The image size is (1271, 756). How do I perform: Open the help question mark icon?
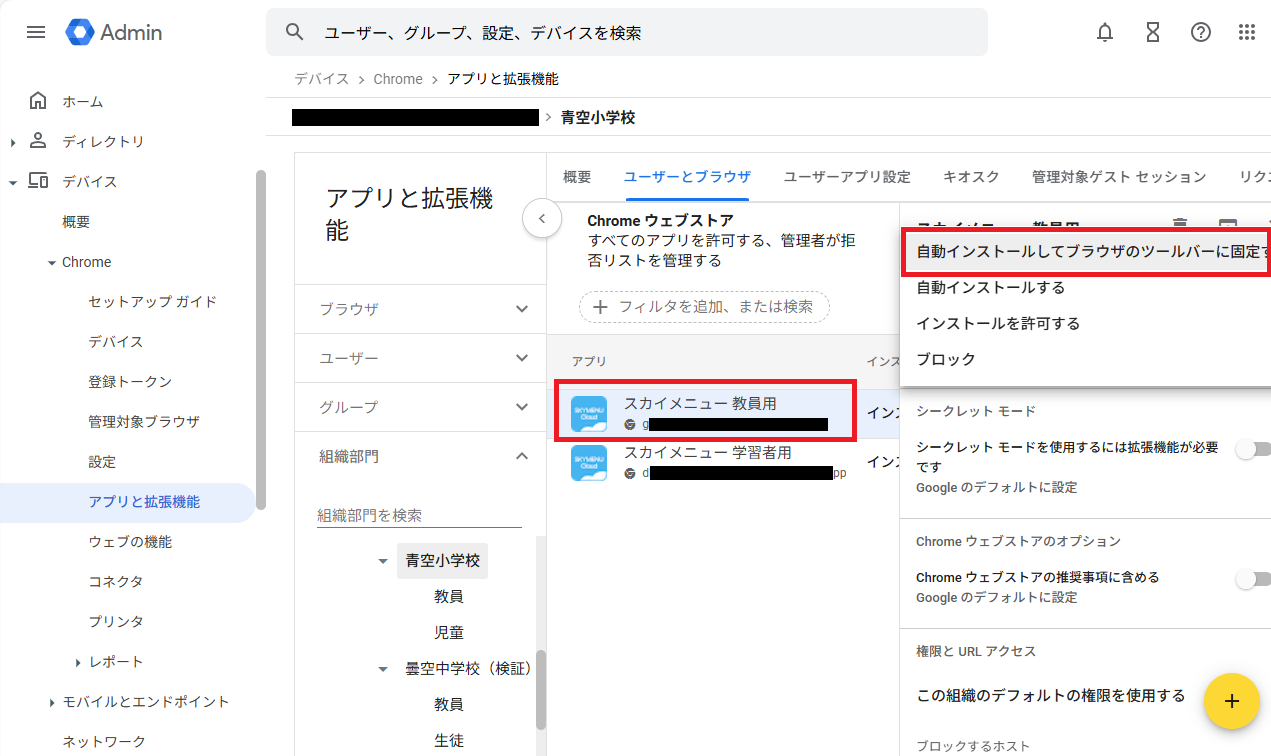coord(1201,32)
